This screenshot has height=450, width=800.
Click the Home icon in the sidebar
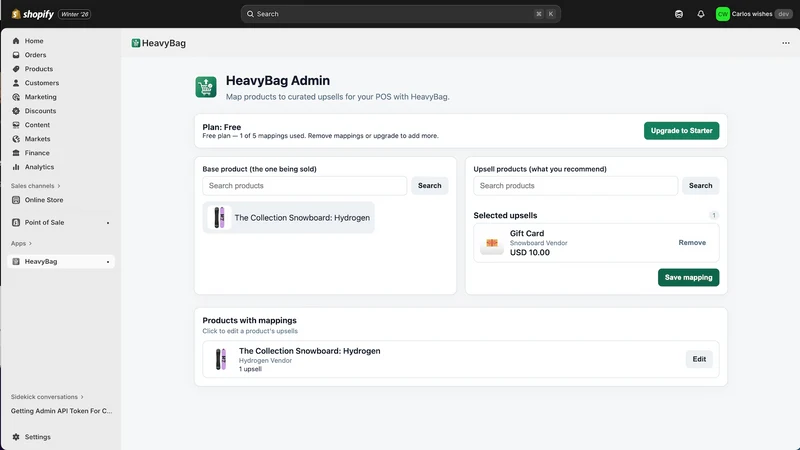[x=16, y=41]
